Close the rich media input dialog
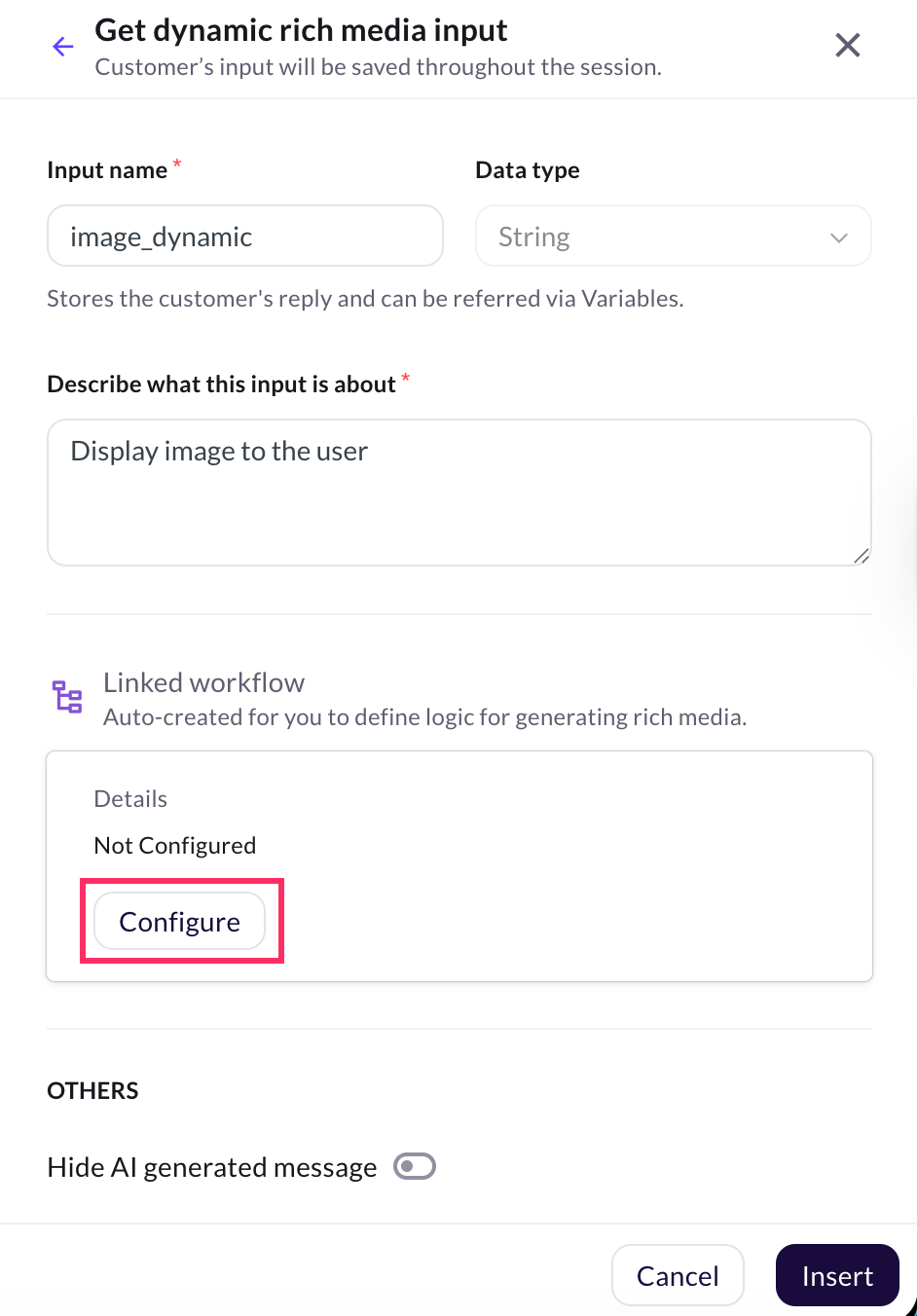The height and width of the screenshot is (1316, 917). (x=847, y=45)
